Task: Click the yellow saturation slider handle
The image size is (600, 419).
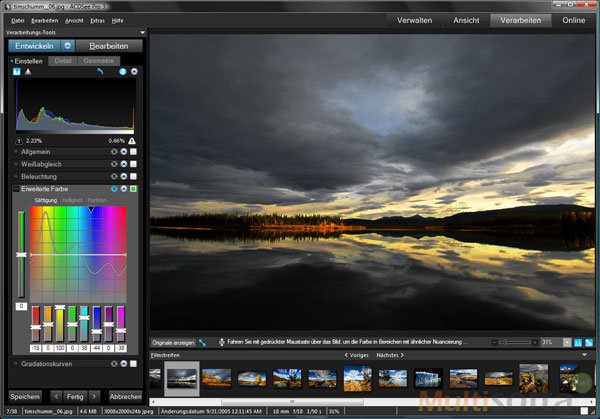Action: click(60, 307)
